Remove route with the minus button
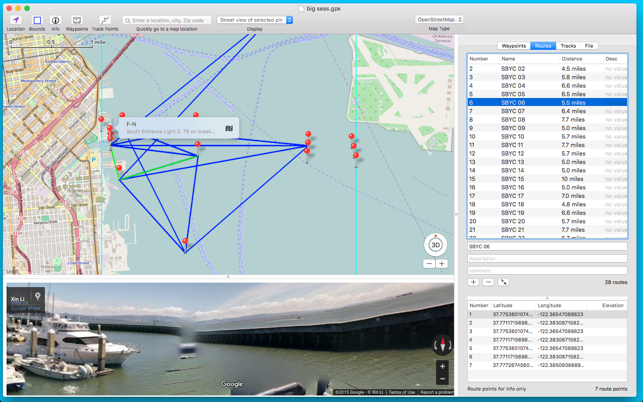 pos(488,282)
